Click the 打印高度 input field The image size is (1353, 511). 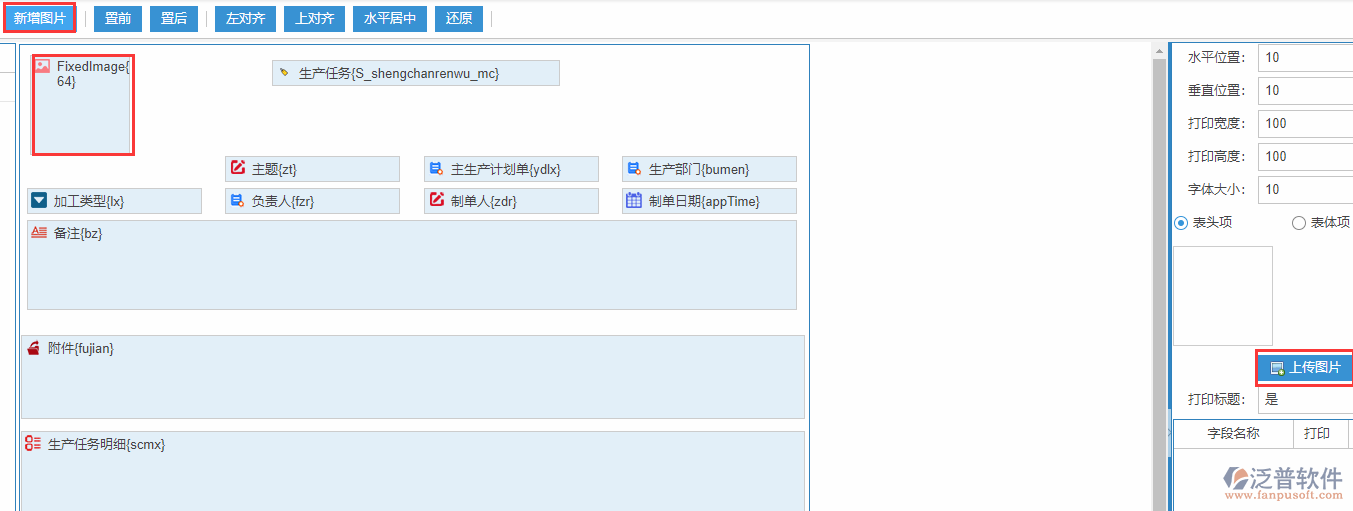coord(1305,156)
